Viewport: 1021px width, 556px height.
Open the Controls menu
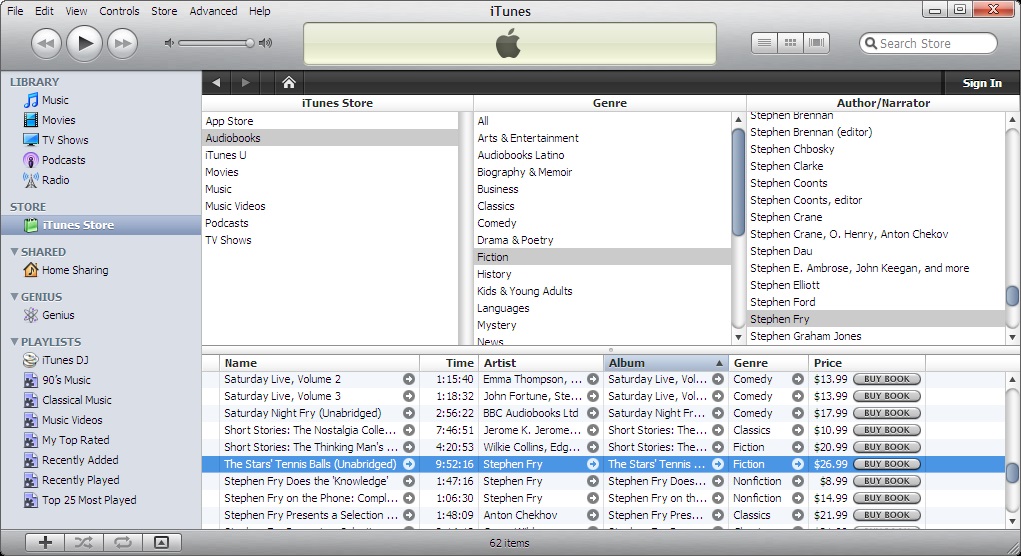(119, 11)
